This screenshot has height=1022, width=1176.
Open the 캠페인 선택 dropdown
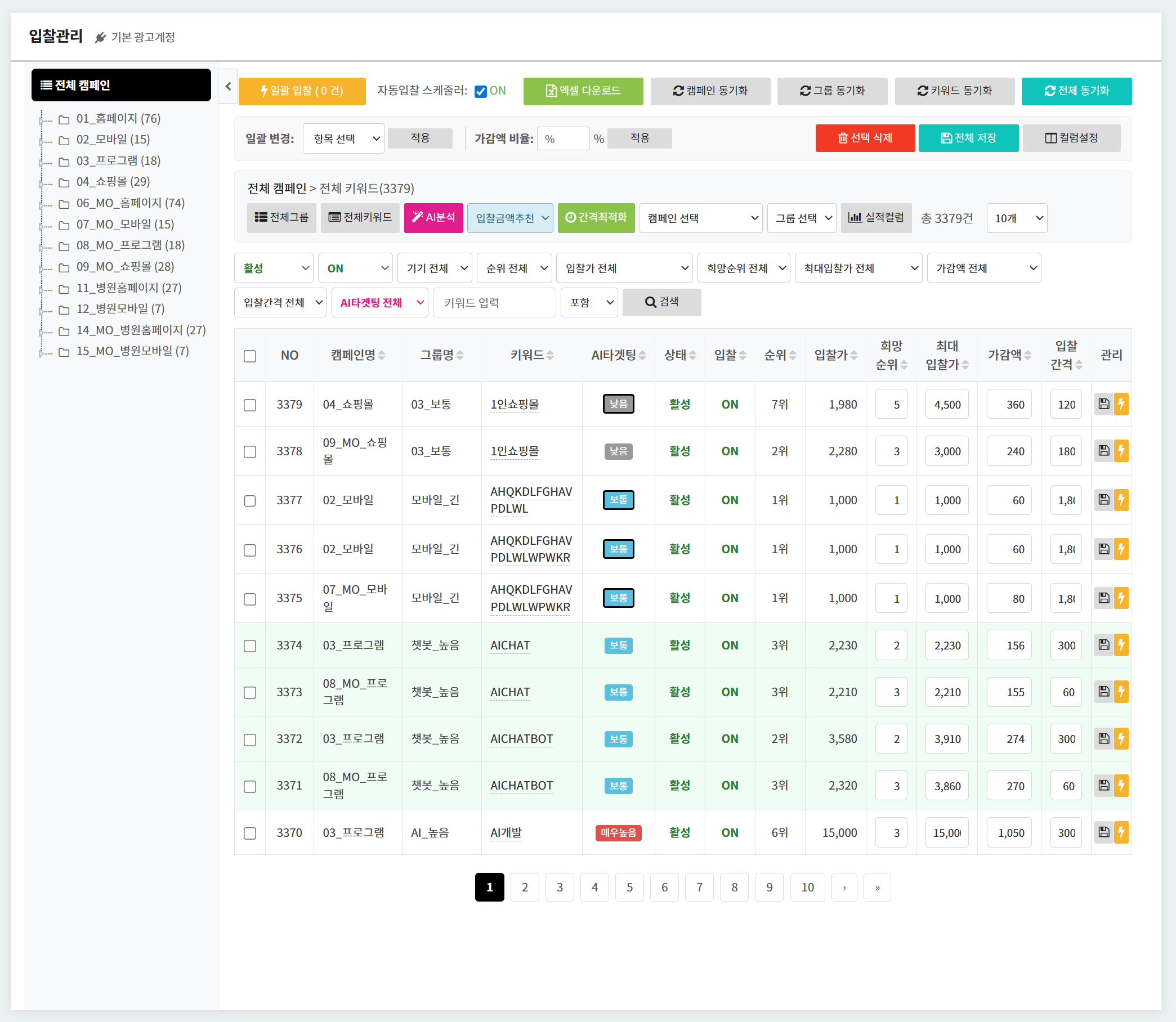(x=701, y=218)
